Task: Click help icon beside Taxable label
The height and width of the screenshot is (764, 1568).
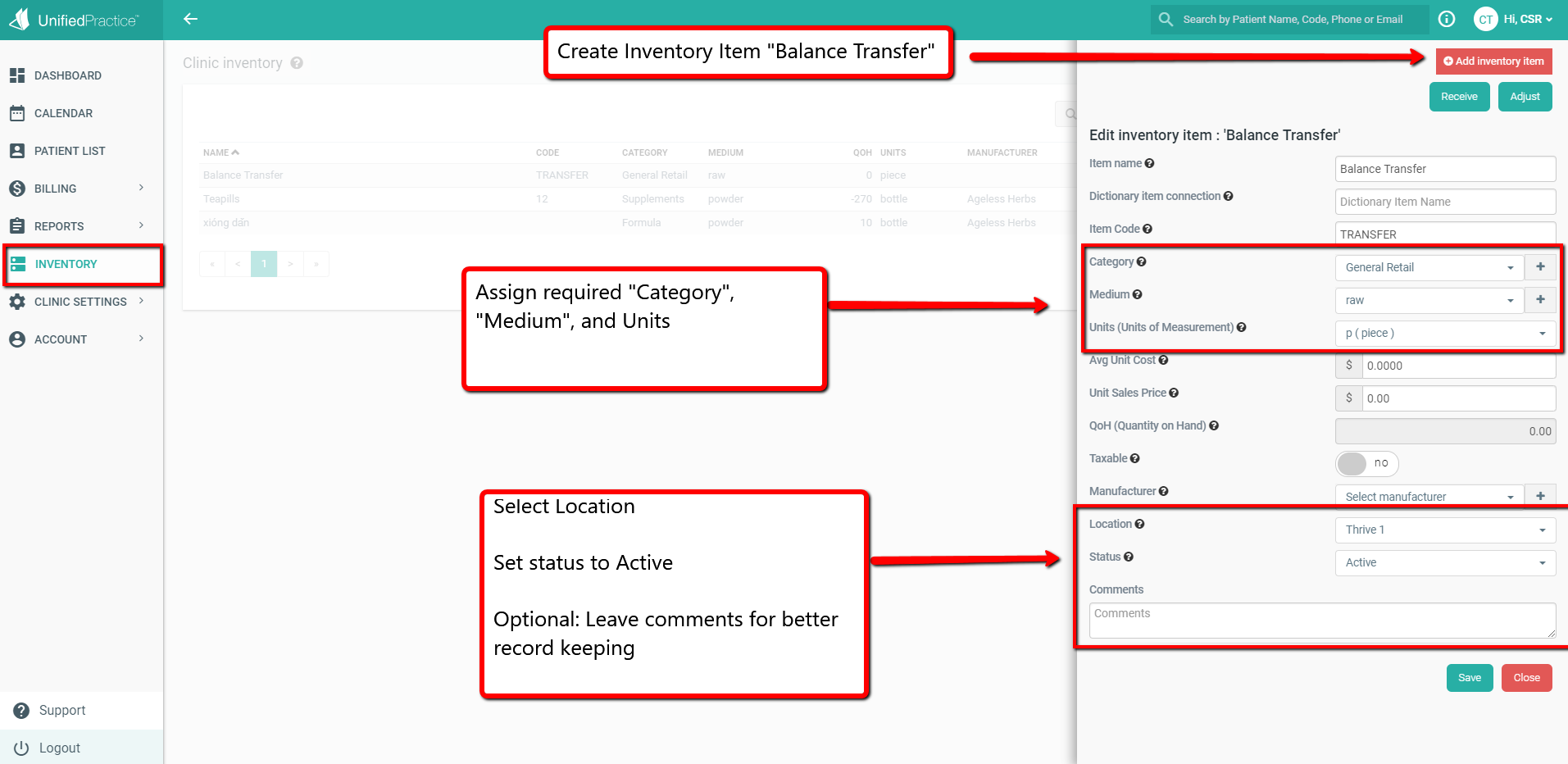Action: click(x=1135, y=459)
